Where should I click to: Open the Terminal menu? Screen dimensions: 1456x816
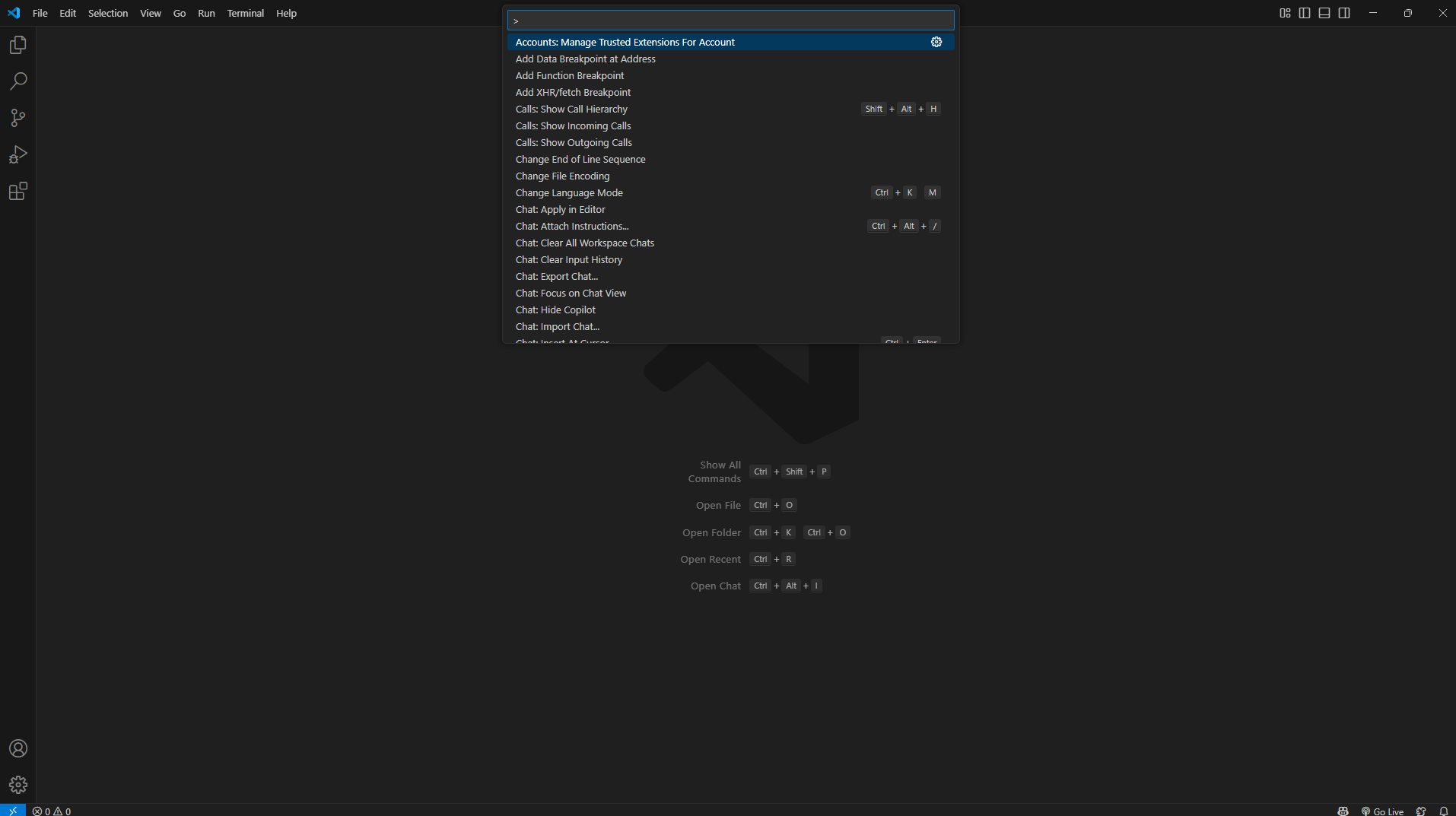click(x=246, y=13)
